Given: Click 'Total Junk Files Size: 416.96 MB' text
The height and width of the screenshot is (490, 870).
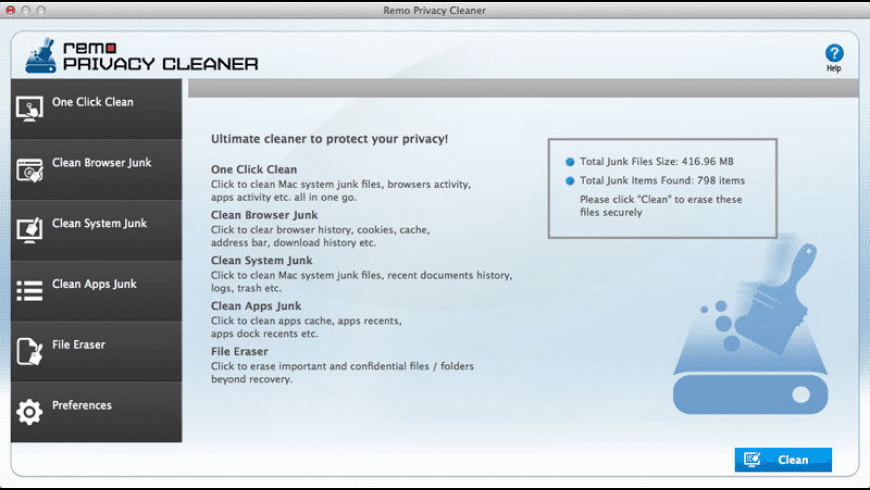Looking at the screenshot, I should point(656,161).
